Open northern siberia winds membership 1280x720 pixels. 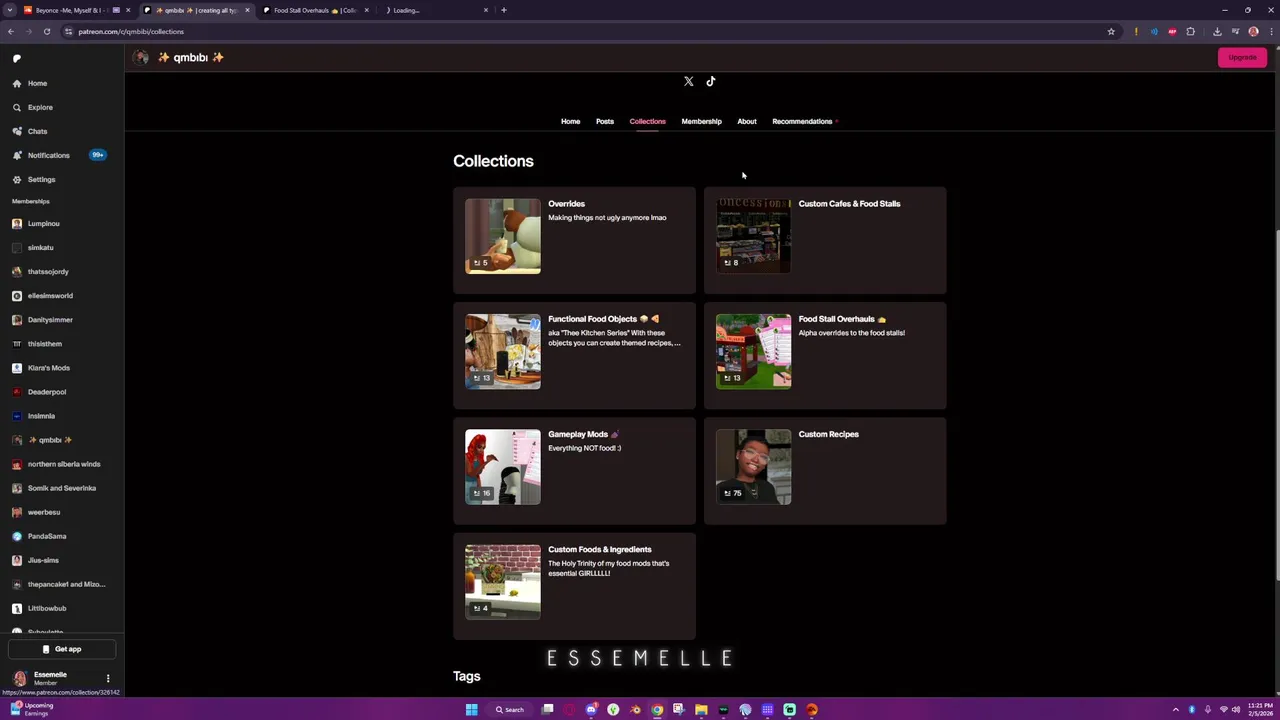click(63, 464)
